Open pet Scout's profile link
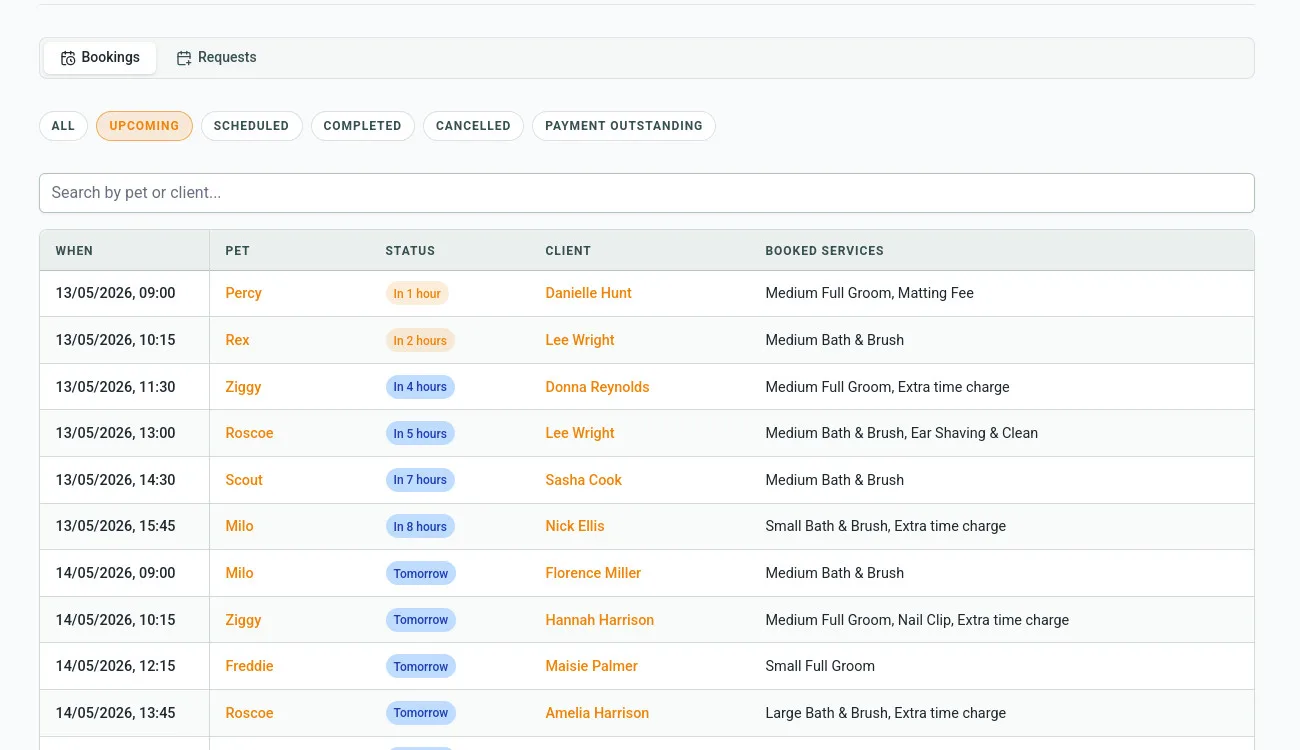The width and height of the screenshot is (1300, 750). click(x=244, y=480)
